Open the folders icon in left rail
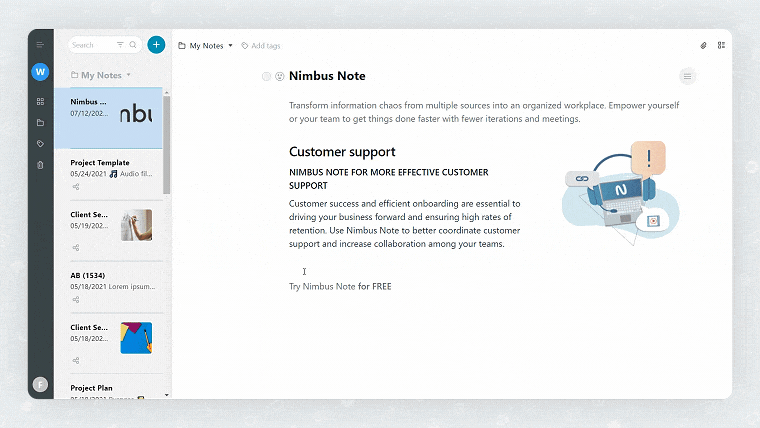The height and width of the screenshot is (428, 760). [40, 123]
